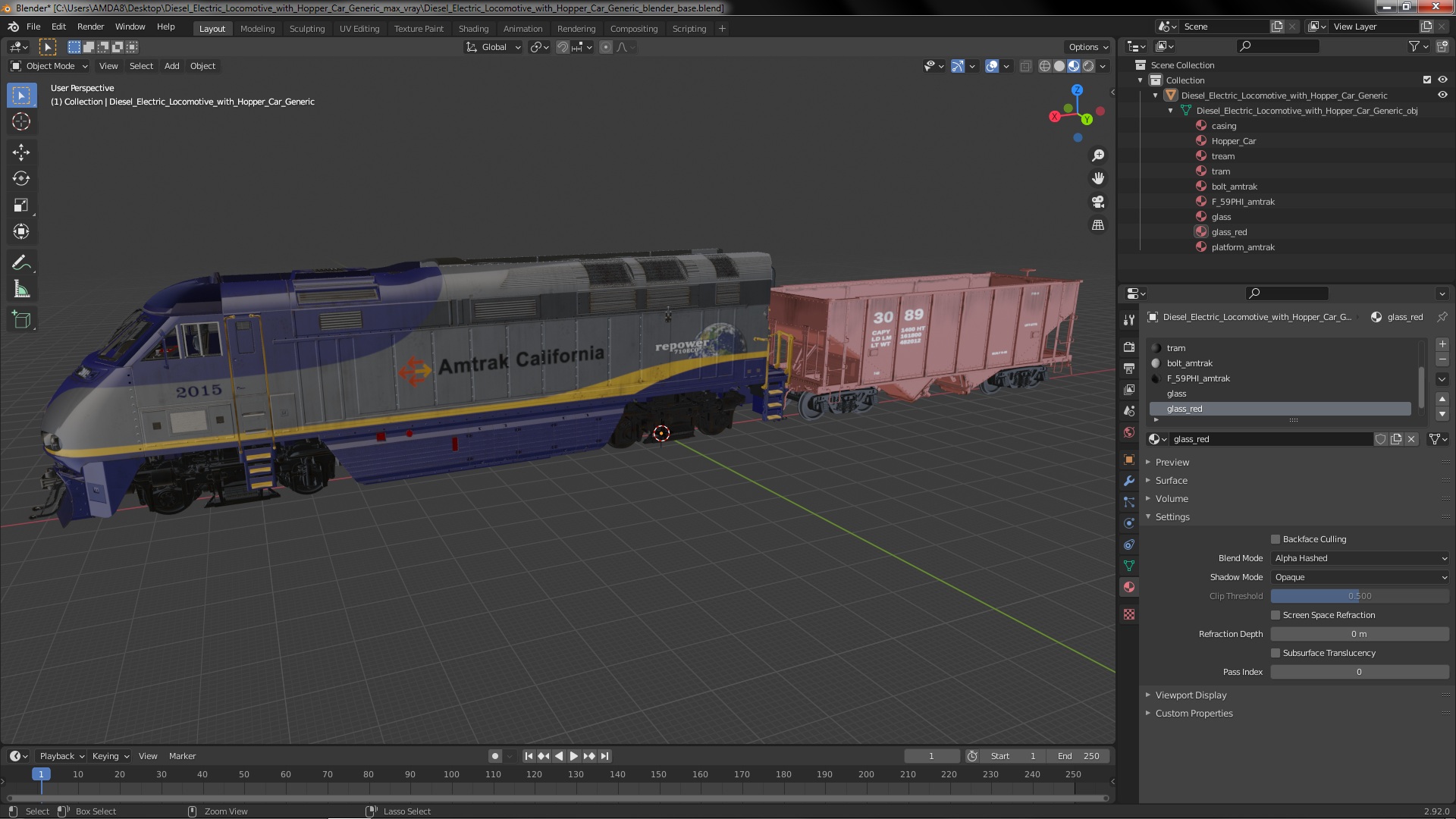1456x819 pixels.
Task: Select the Rotate tool
Action: click(21, 178)
